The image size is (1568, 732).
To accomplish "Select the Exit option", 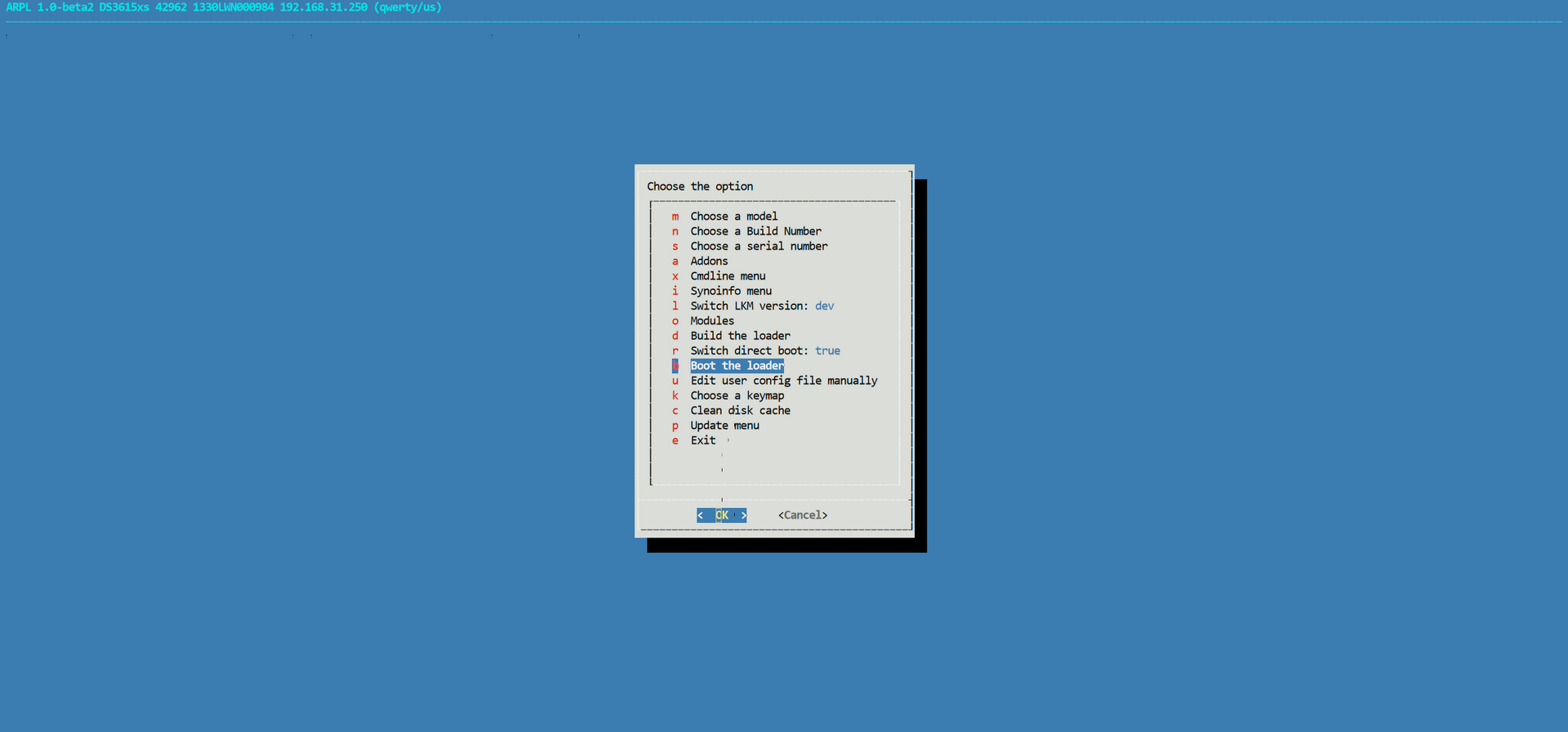I will 693,440.
